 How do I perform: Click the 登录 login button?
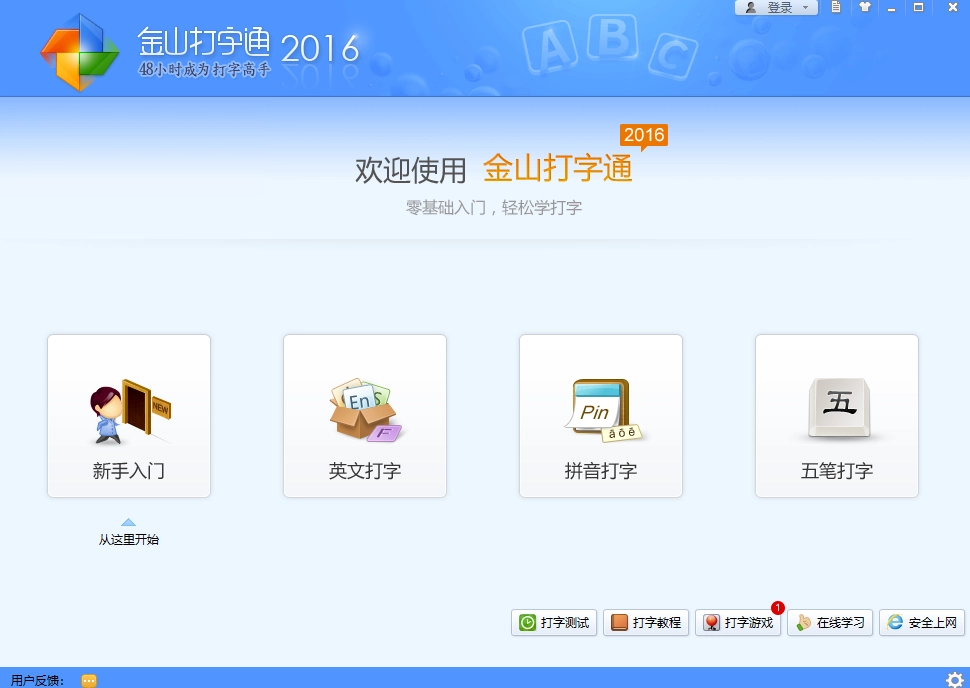(773, 8)
